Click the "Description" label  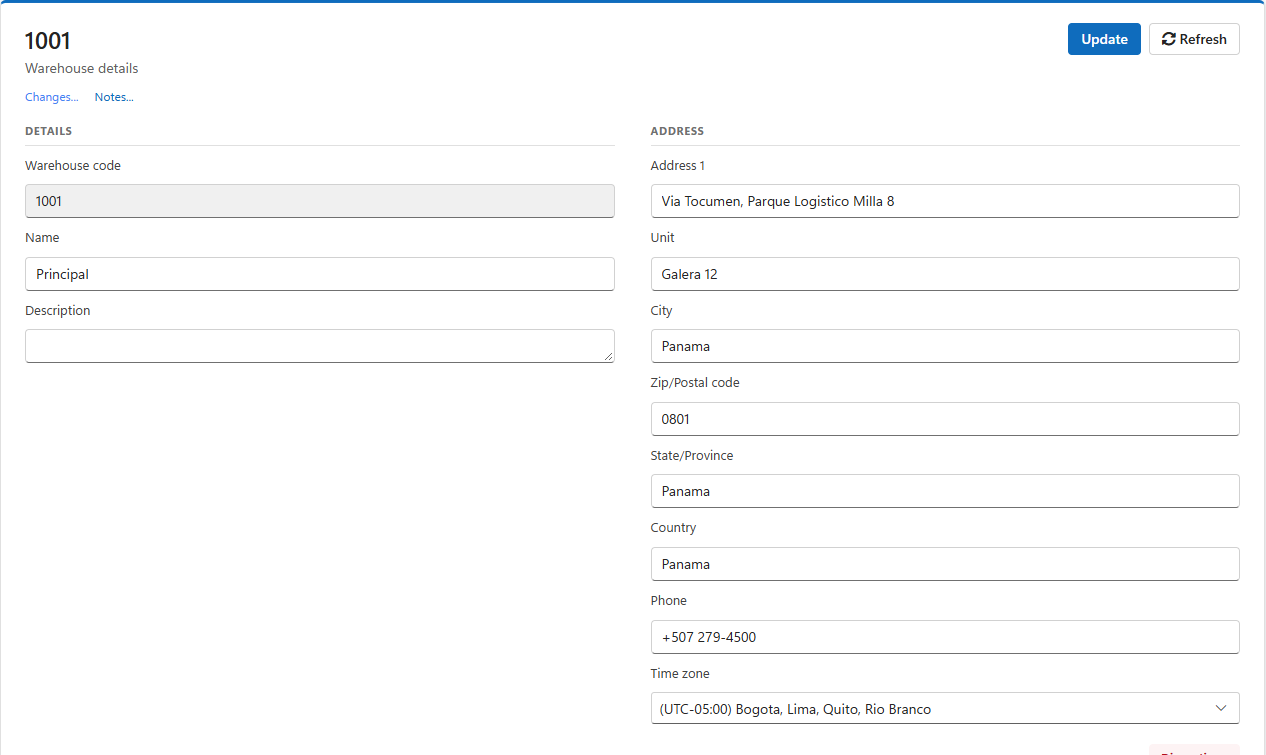[x=58, y=311]
